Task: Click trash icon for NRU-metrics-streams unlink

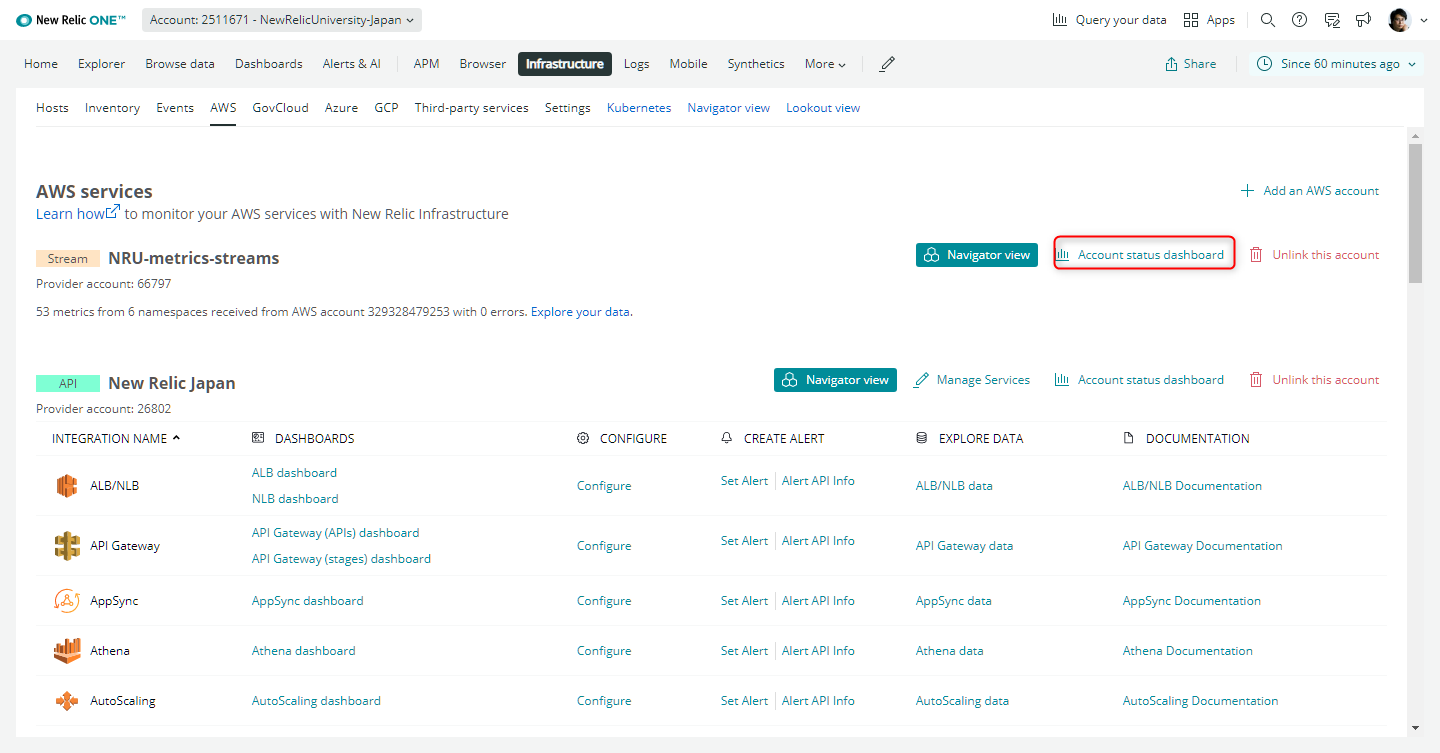Action: [1256, 255]
